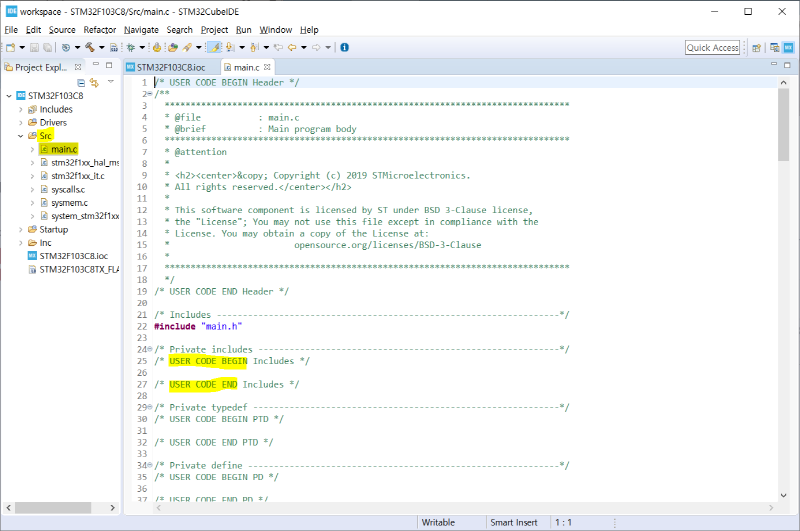Open the Project menu
This screenshot has width=800, height=531.
tap(214, 30)
